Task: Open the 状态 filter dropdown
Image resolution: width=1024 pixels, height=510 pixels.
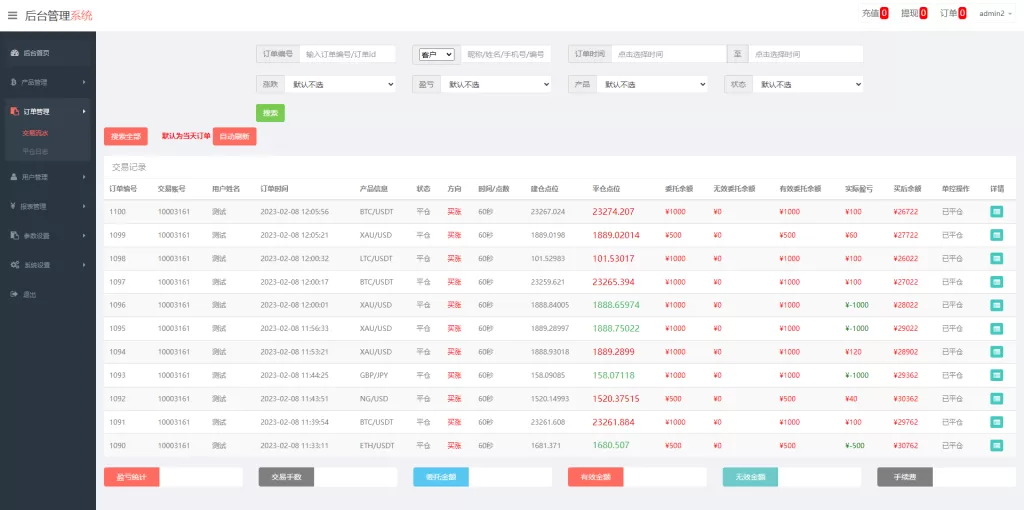Action: (x=808, y=84)
